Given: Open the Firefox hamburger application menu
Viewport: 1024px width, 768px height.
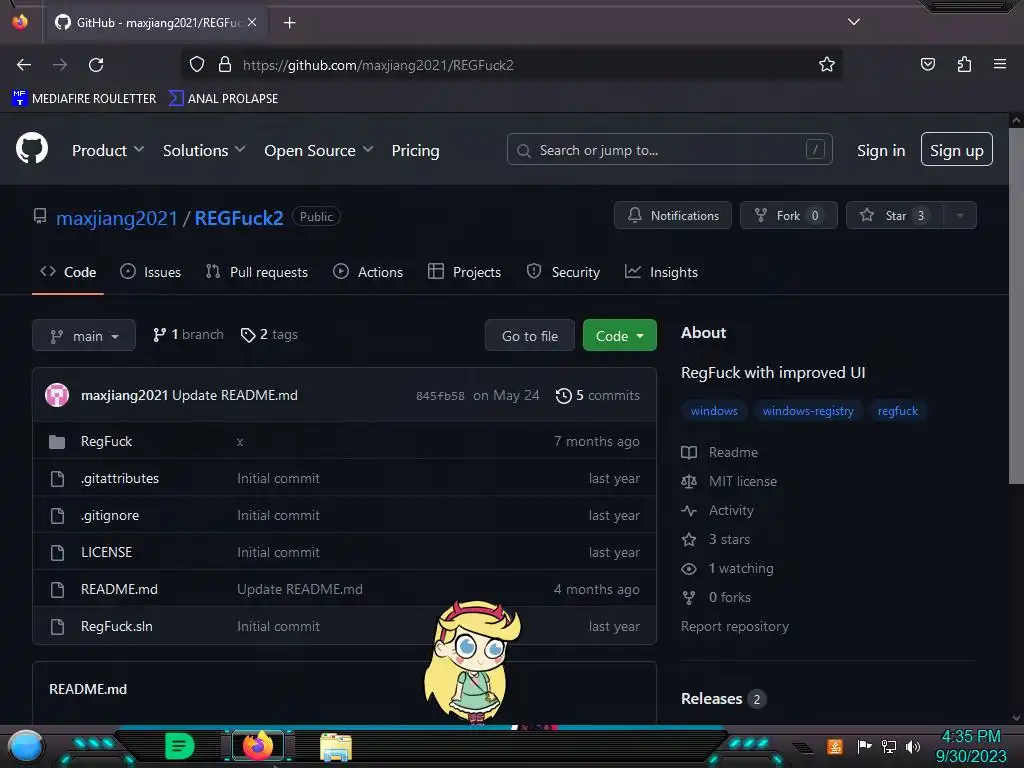Looking at the screenshot, I should tap(999, 64).
